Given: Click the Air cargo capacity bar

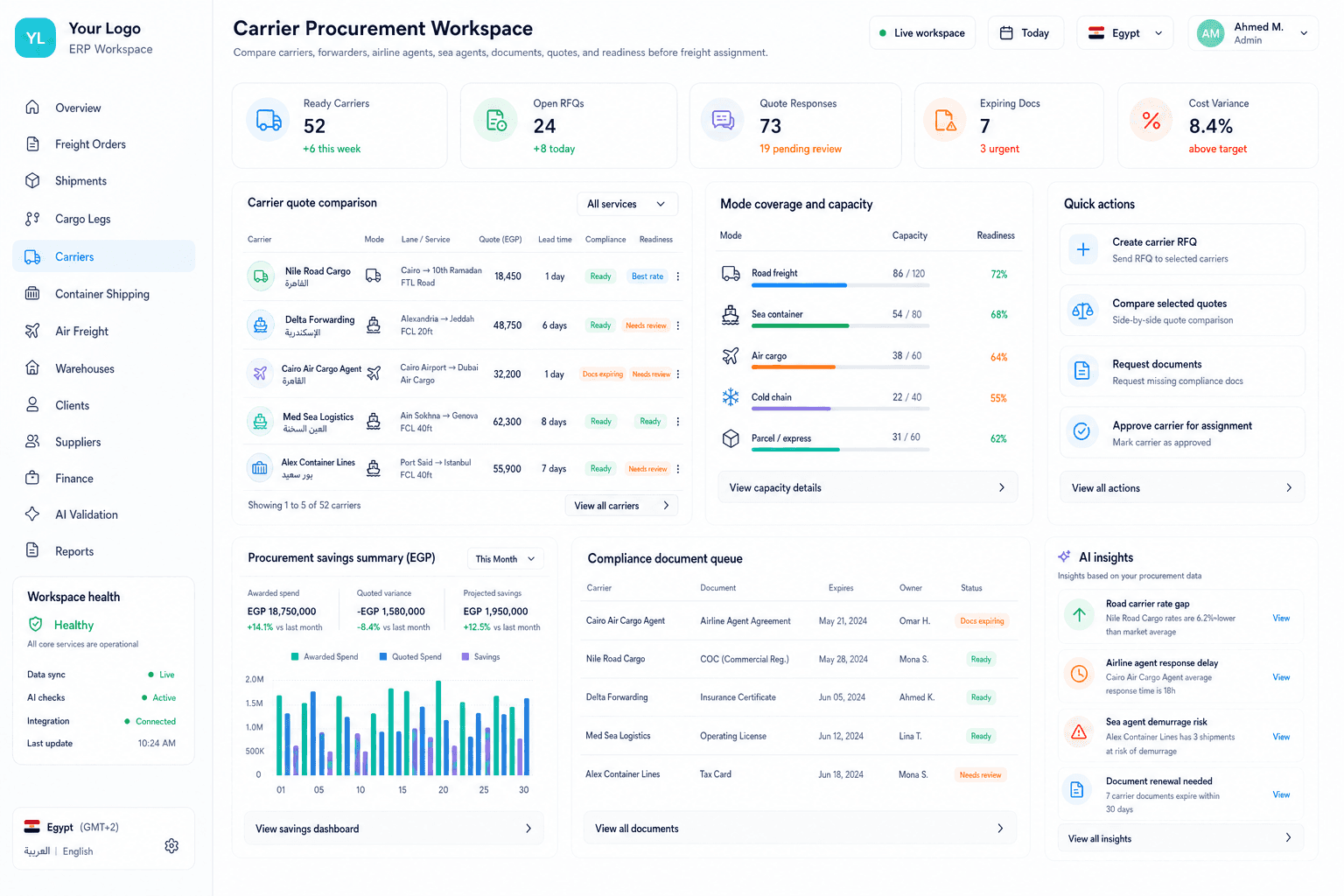Looking at the screenshot, I should click(840, 367).
